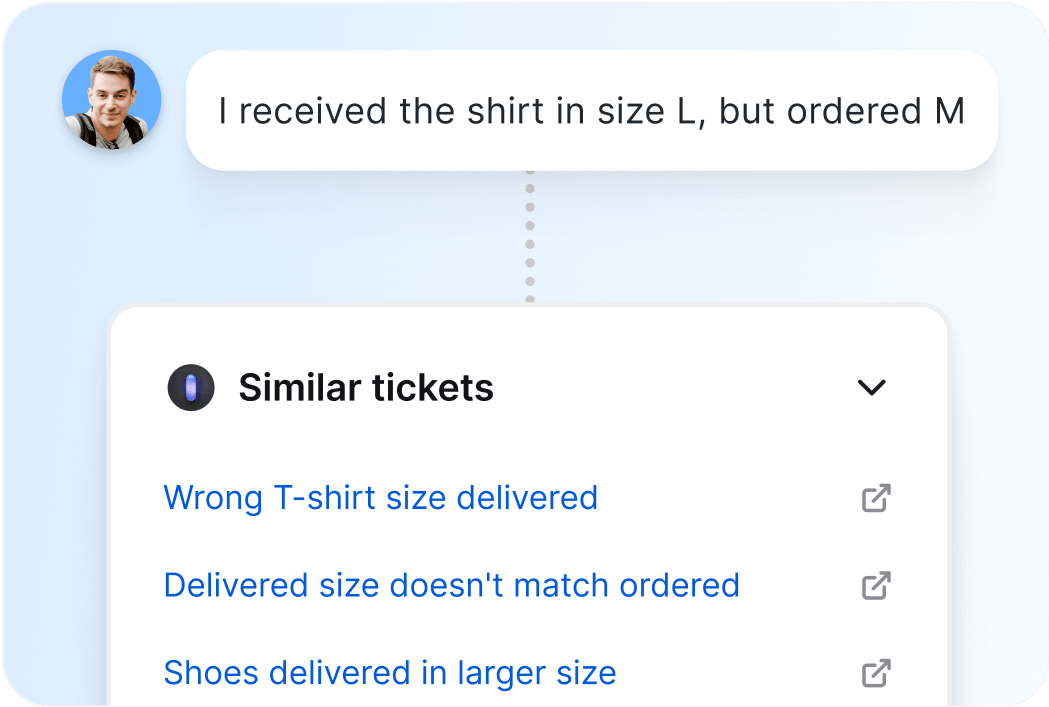
Task: Click external-link icon for "Wrong T-shirt size delivered"
Action: click(876, 497)
